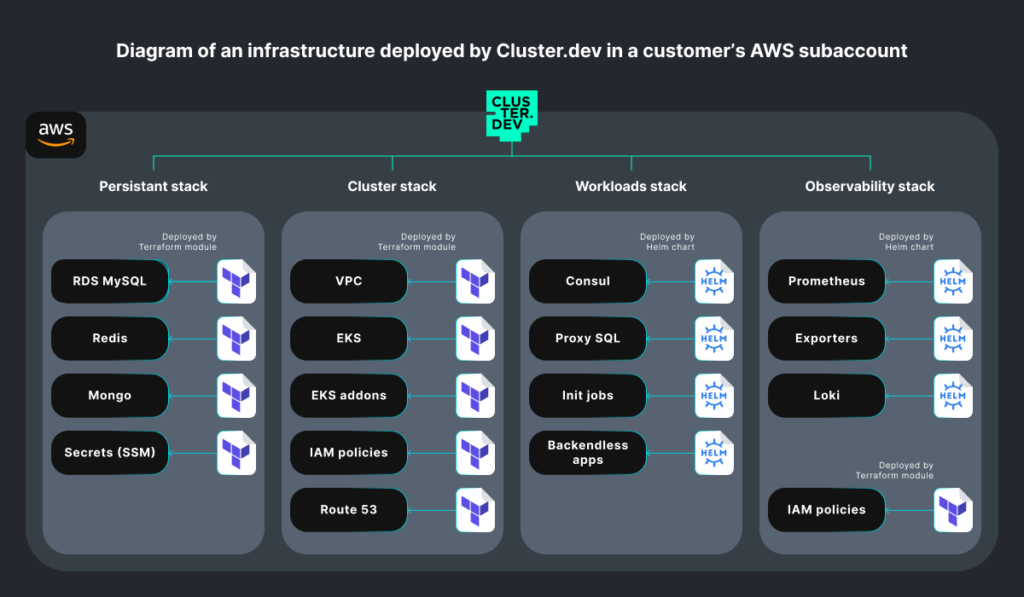This screenshot has width=1024, height=597.
Task: Select the Helm chart icon beside Consul
Action: (x=713, y=281)
